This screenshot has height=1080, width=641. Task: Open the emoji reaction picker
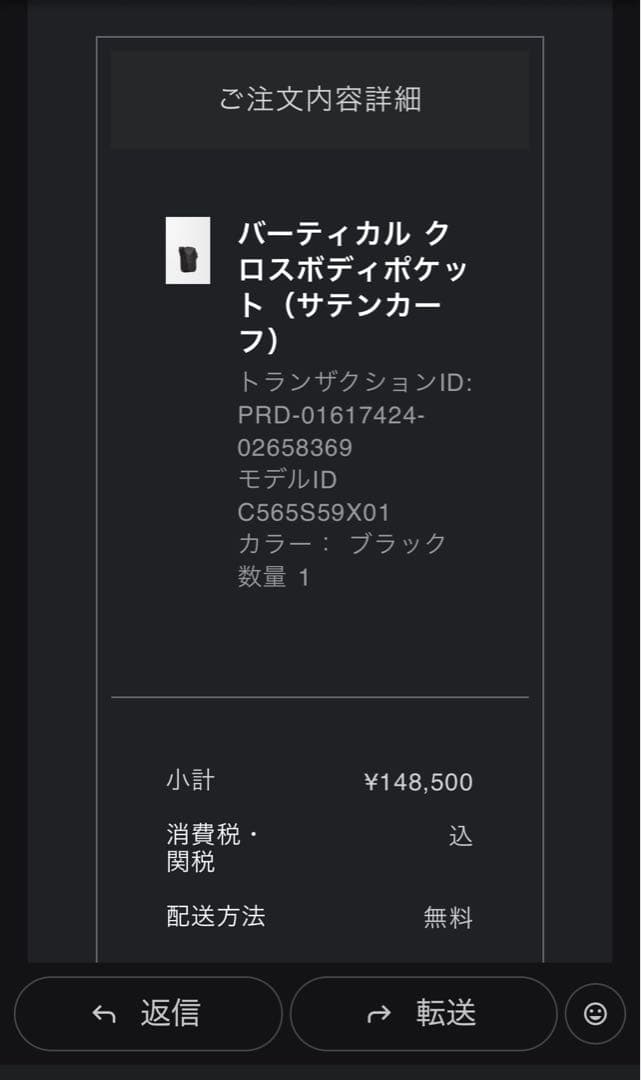pyautogui.click(x=595, y=1014)
